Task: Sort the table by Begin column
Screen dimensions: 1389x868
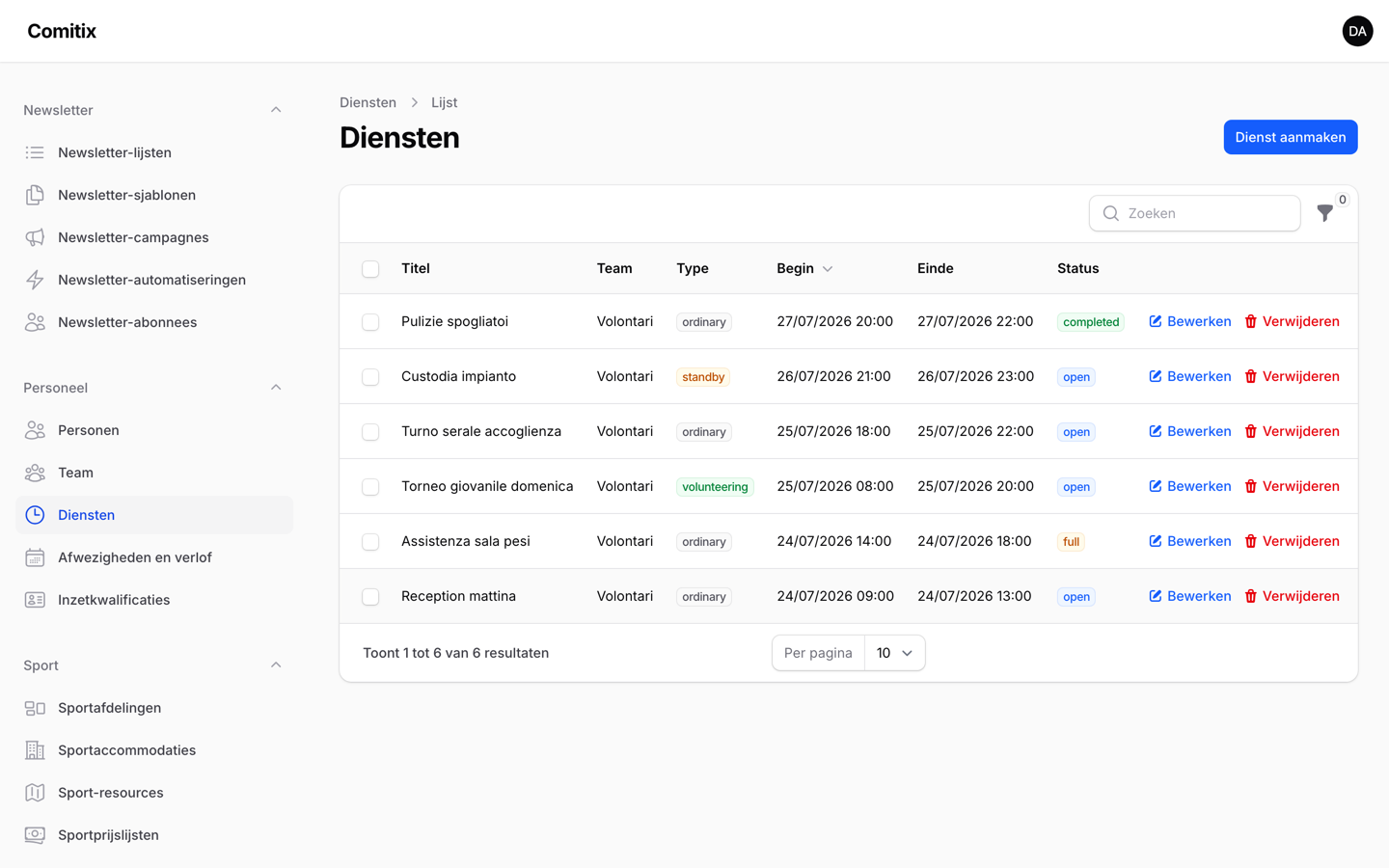Action: pos(804,268)
